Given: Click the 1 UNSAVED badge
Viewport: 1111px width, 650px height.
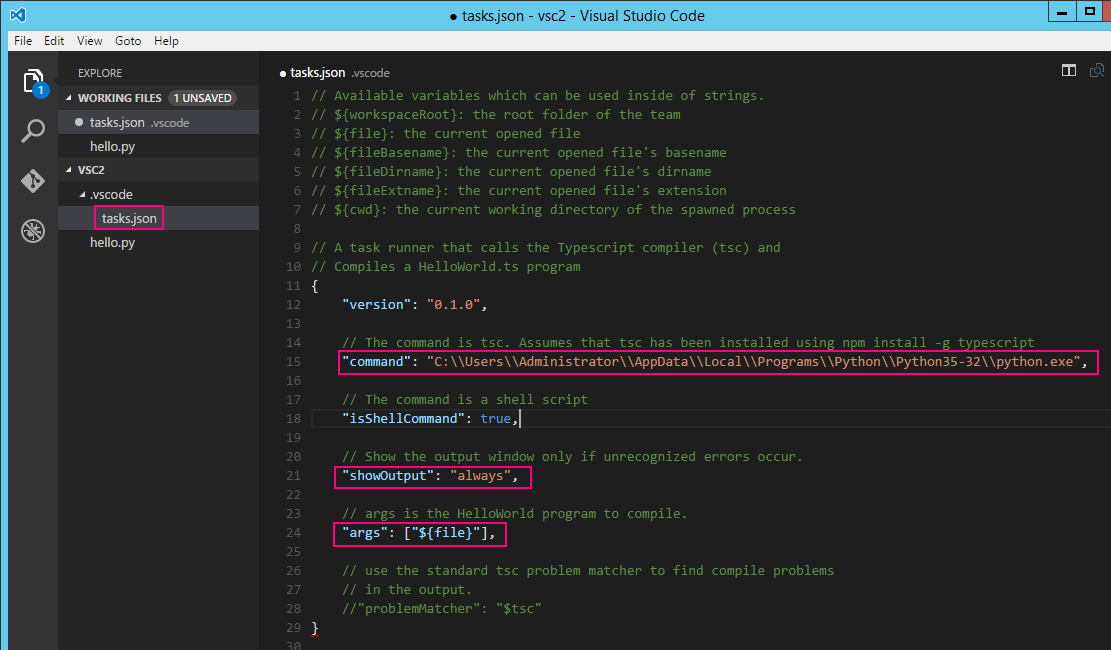Looking at the screenshot, I should pyautogui.click(x=203, y=98).
